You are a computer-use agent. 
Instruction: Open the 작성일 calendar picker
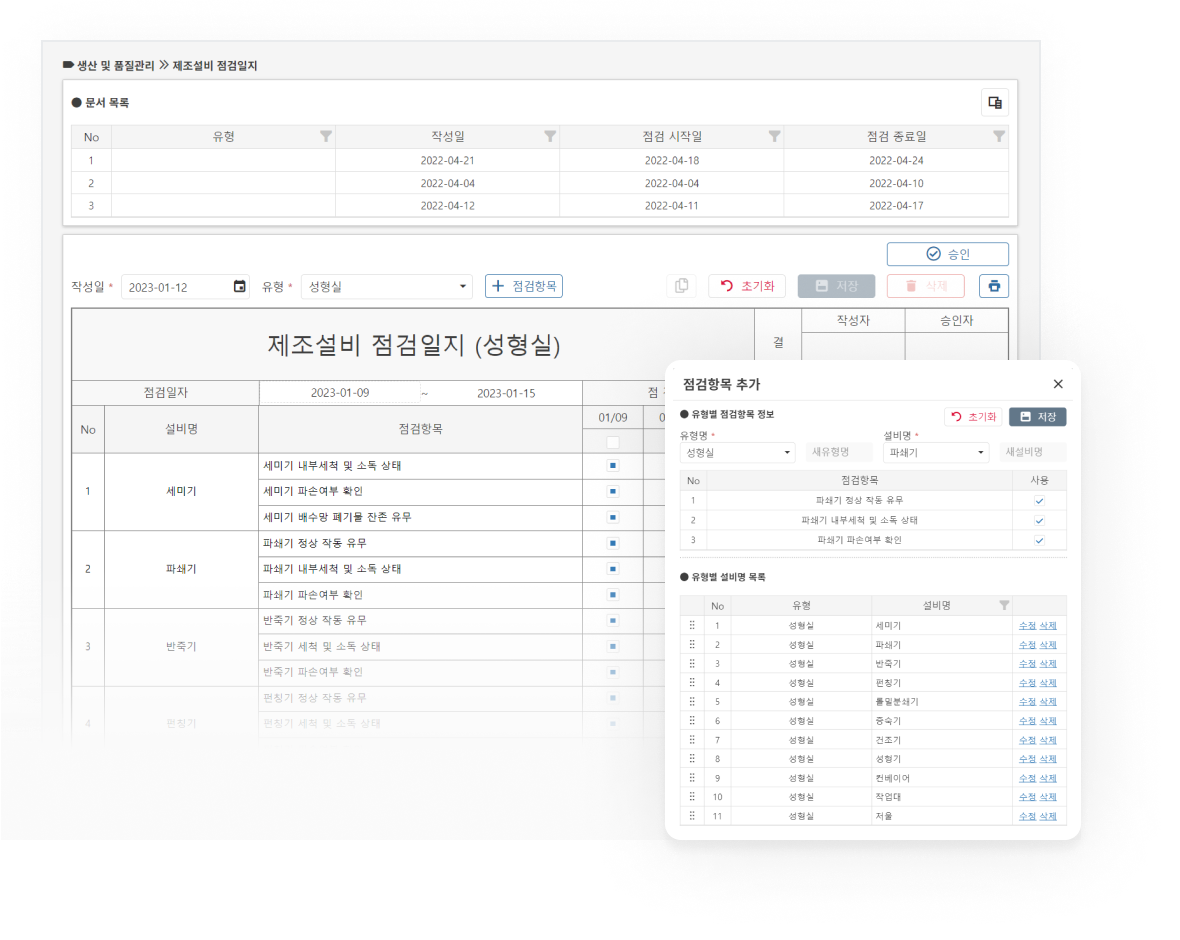(x=239, y=286)
